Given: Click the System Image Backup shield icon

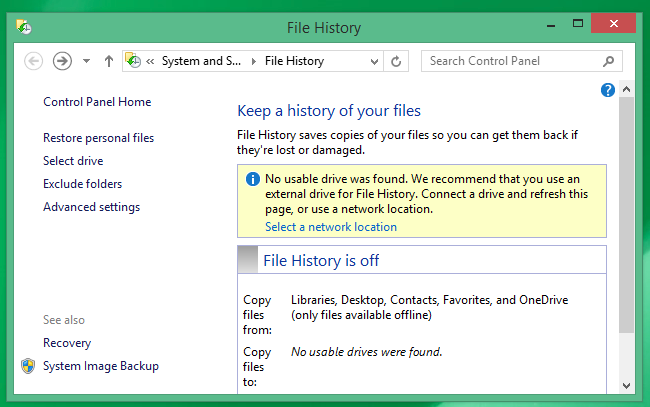Looking at the screenshot, I should click(28, 366).
